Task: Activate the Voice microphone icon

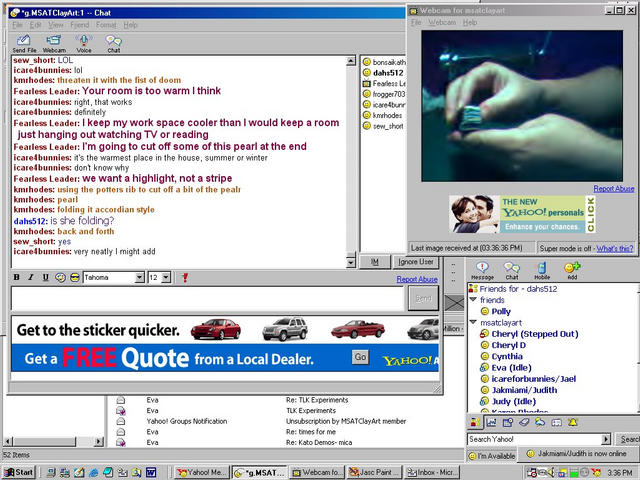Action: click(84, 43)
